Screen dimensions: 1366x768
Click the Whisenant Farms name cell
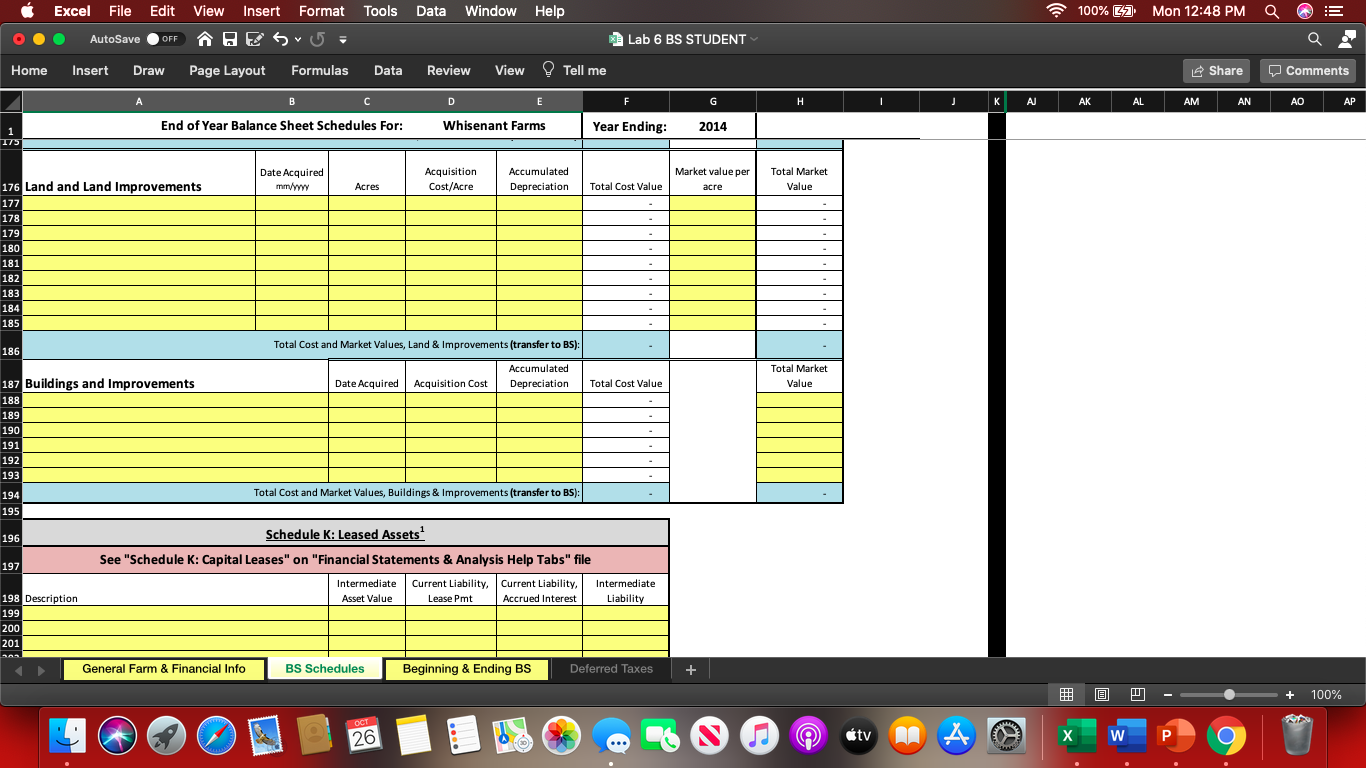[x=494, y=126]
